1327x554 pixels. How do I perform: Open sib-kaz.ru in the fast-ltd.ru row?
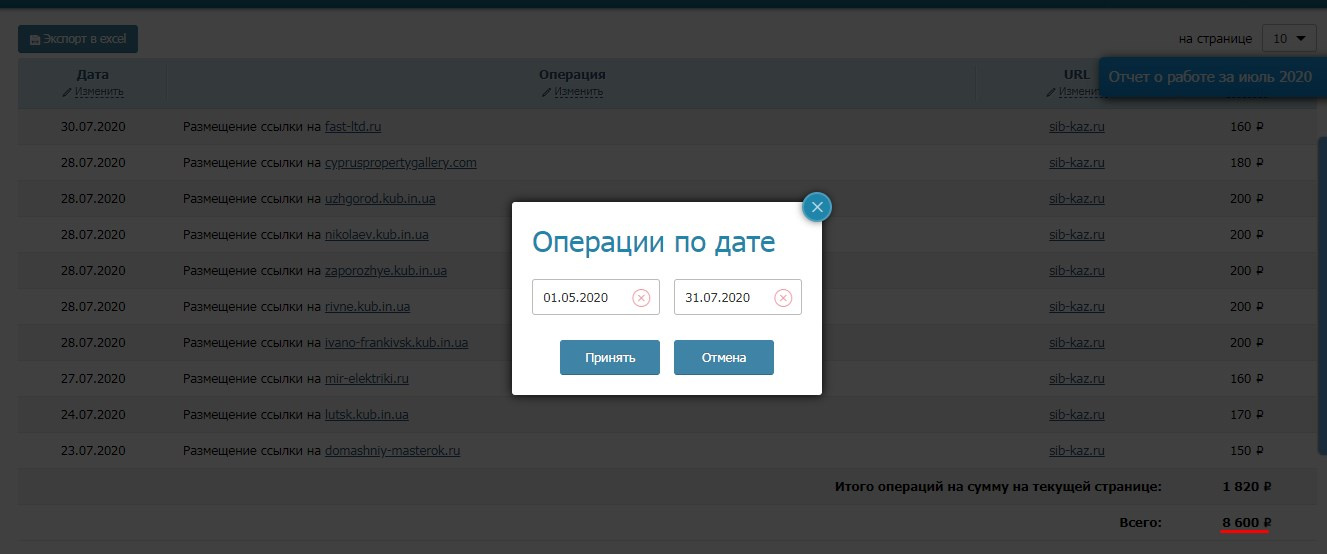click(x=1077, y=127)
